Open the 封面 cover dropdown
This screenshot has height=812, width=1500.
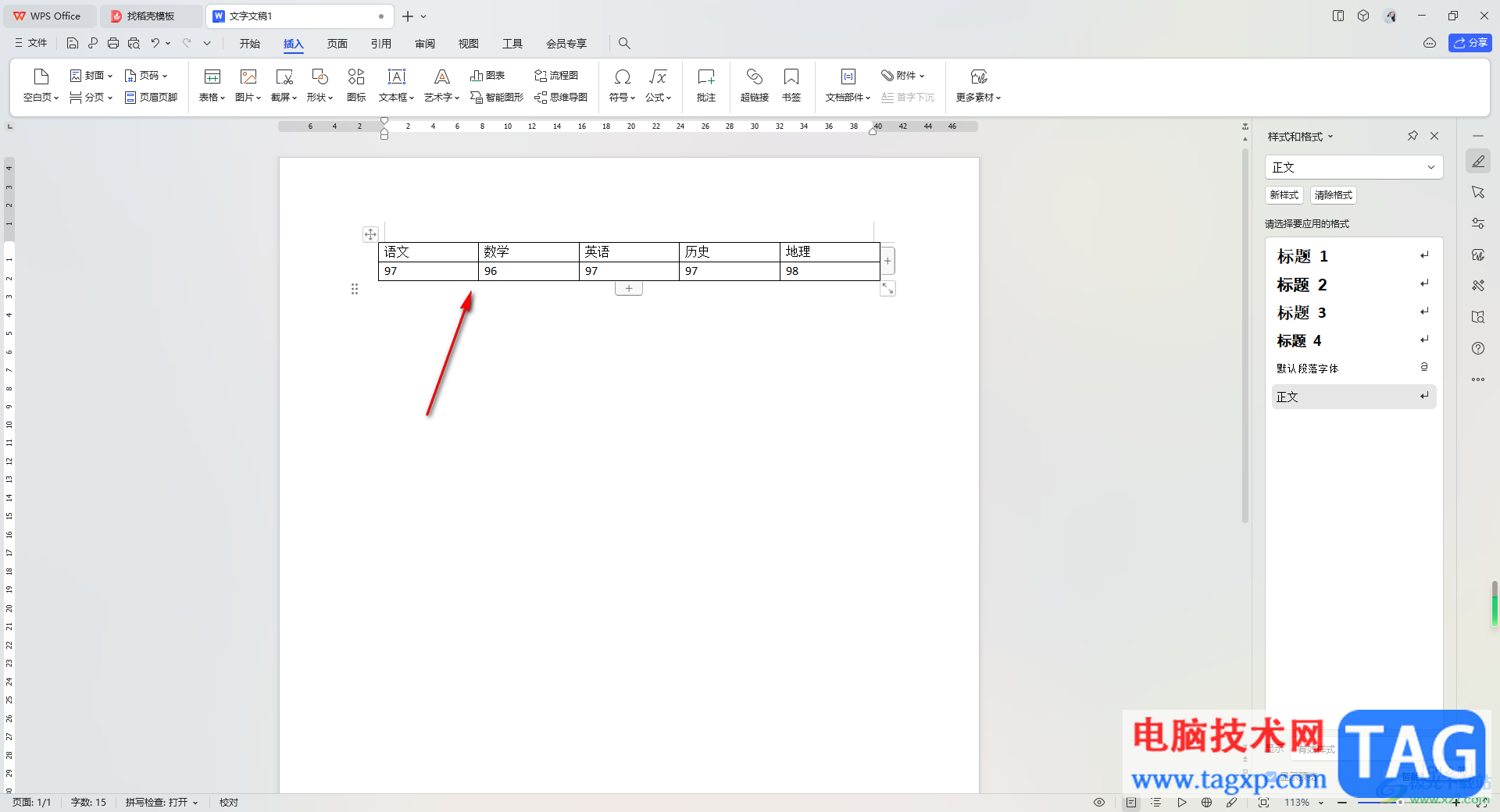coord(91,76)
